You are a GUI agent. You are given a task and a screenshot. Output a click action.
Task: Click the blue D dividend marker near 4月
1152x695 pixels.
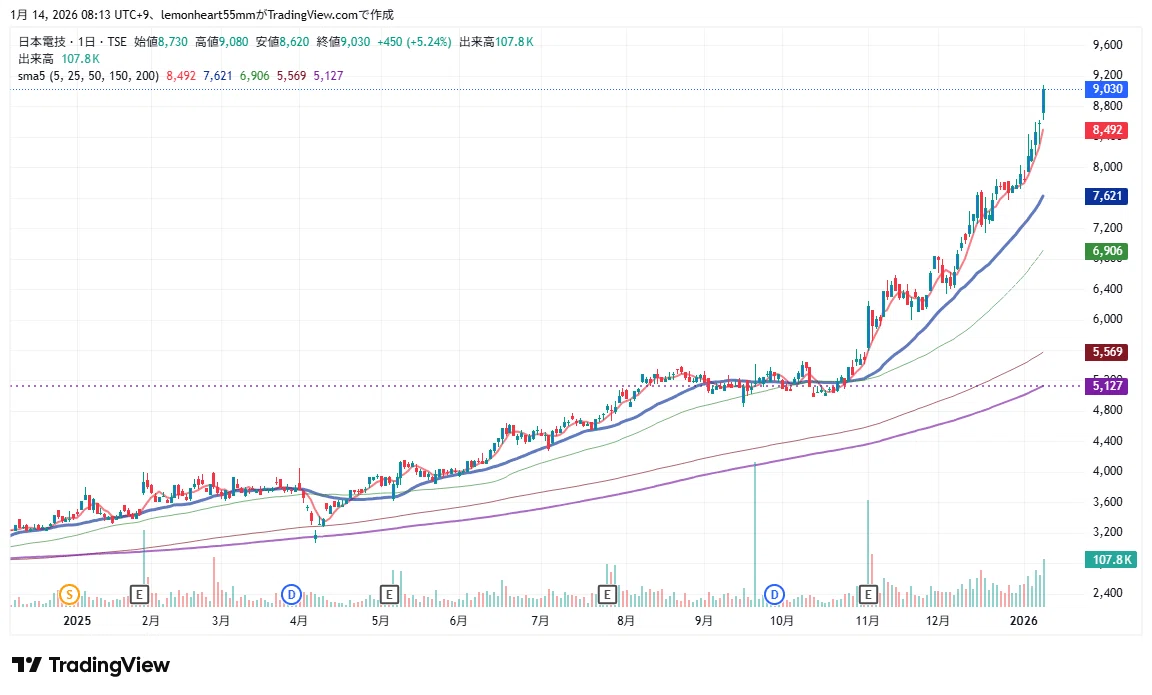tap(292, 594)
